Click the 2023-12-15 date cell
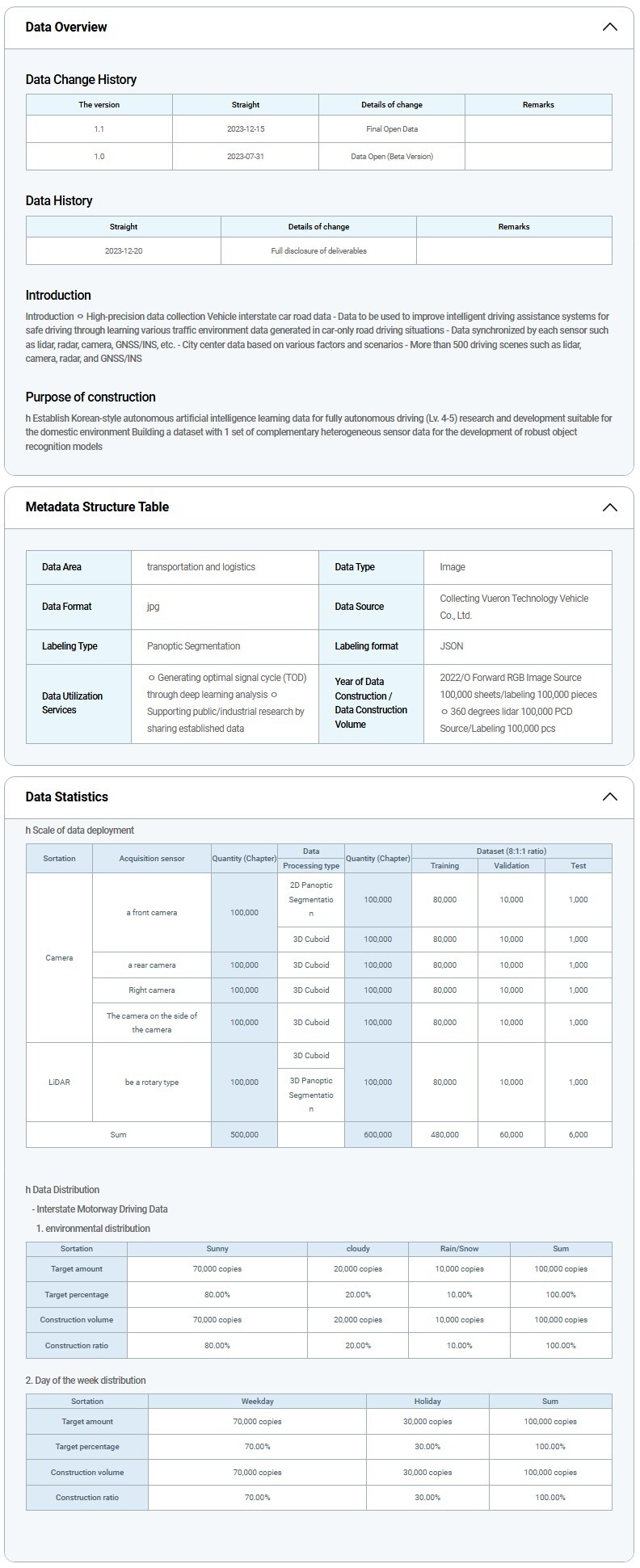The height and width of the screenshot is (1568, 640). [246, 129]
